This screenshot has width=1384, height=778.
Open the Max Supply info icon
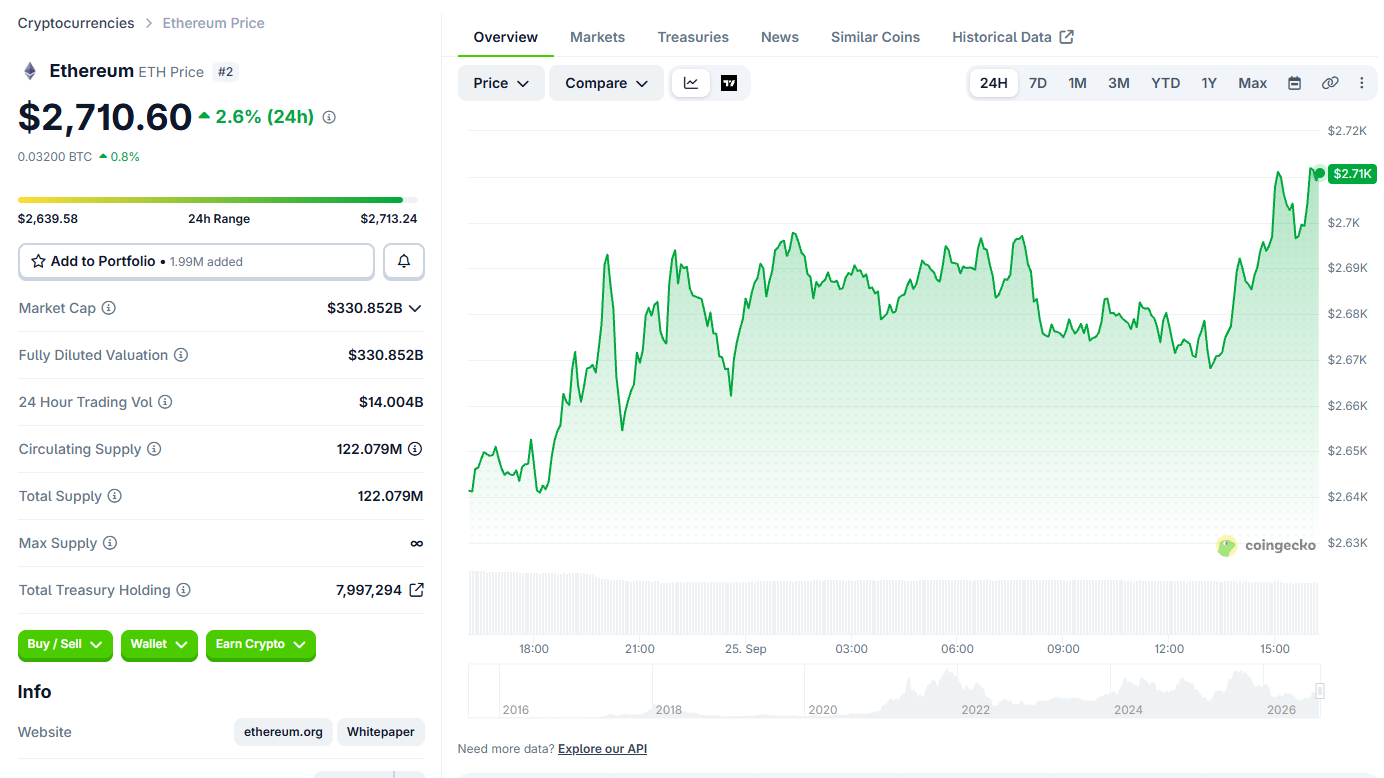110,543
